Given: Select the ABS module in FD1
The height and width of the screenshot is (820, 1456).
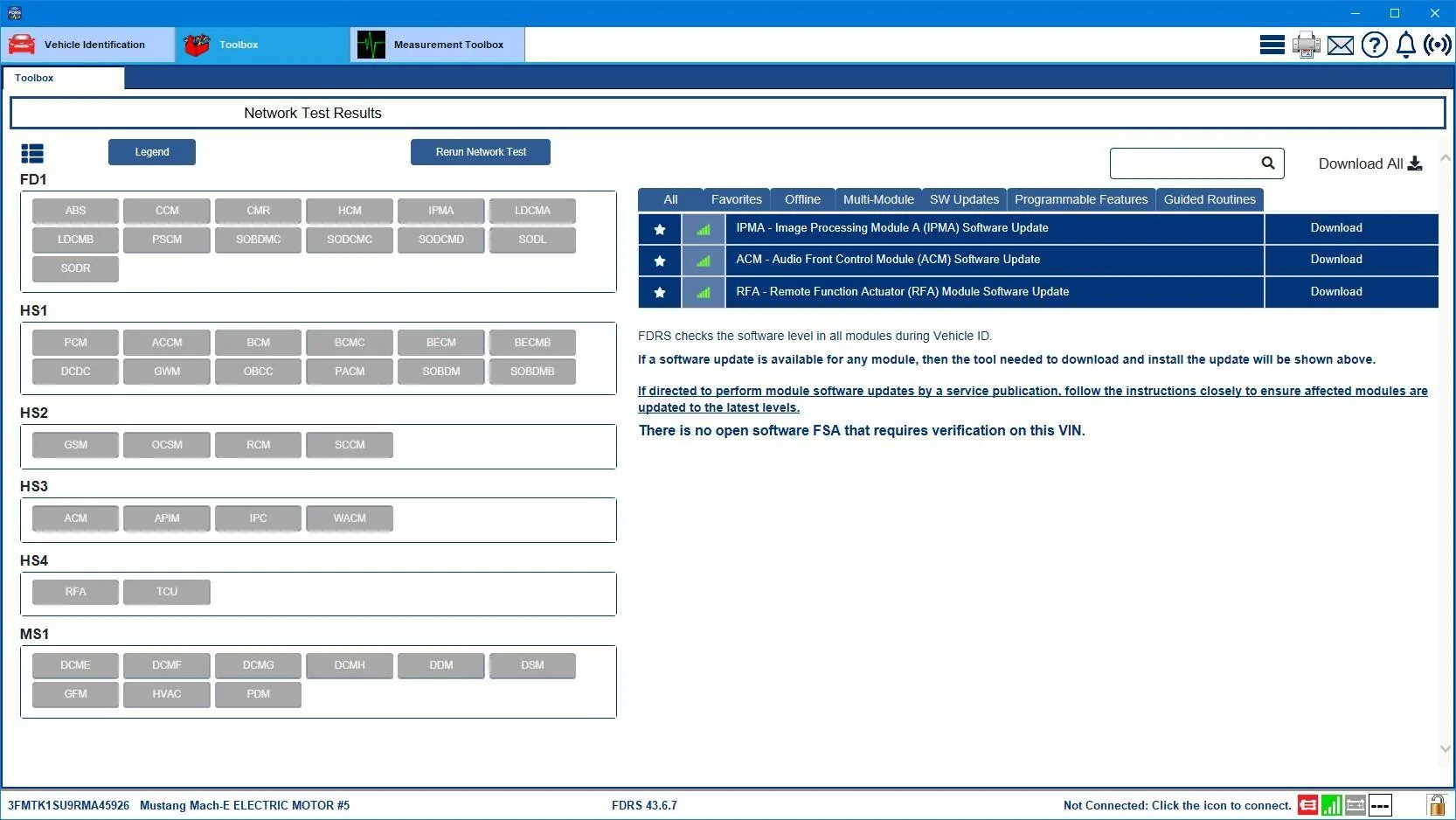Looking at the screenshot, I should click(75, 211).
